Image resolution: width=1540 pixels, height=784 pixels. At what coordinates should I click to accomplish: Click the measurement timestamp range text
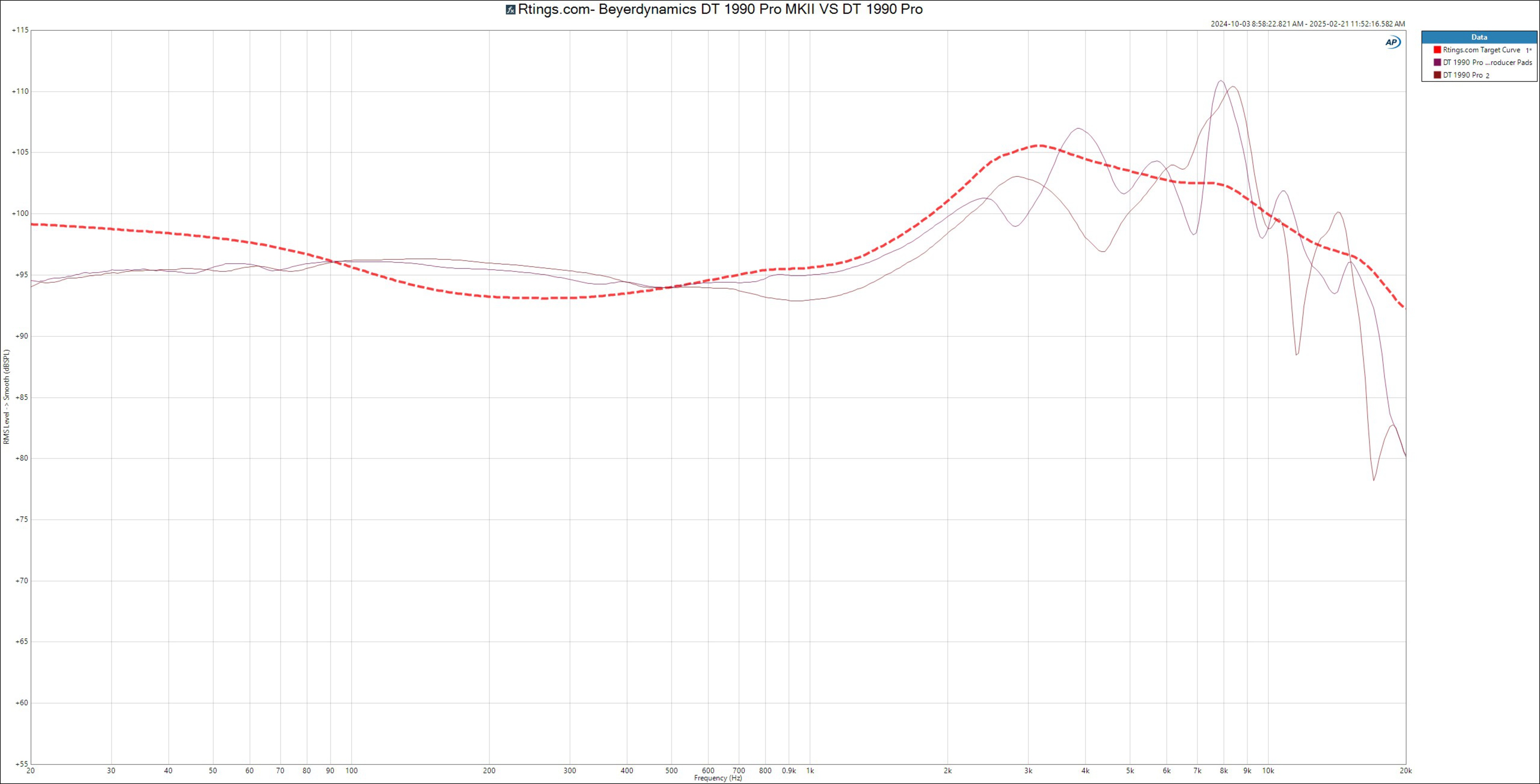(x=1307, y=24)
